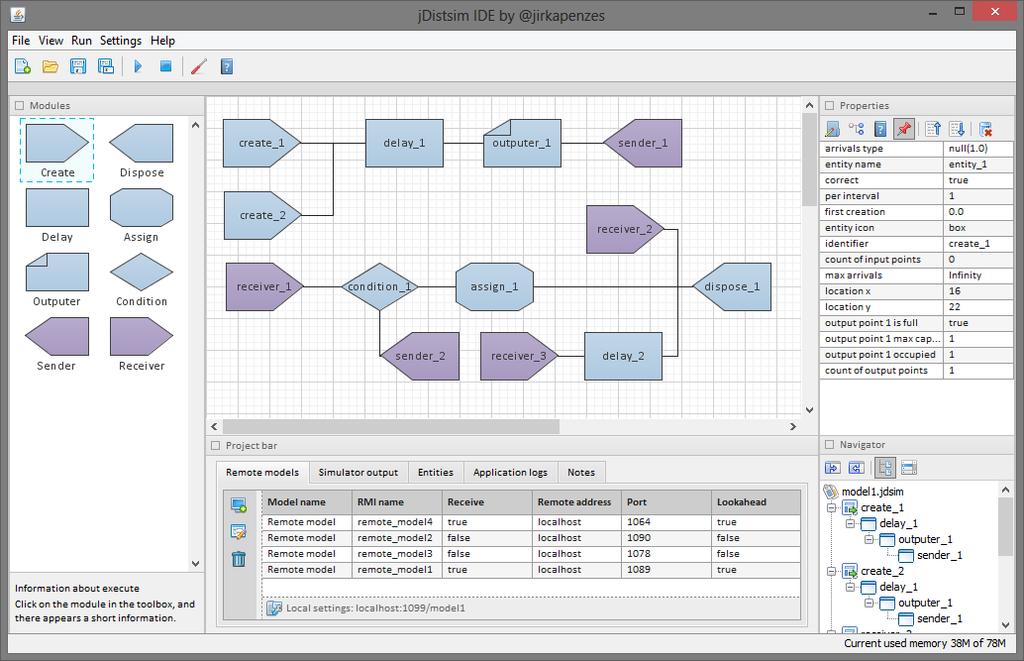Open the View menu
Viewport: 1024px width, 661px height.
[x=51, y=40]
